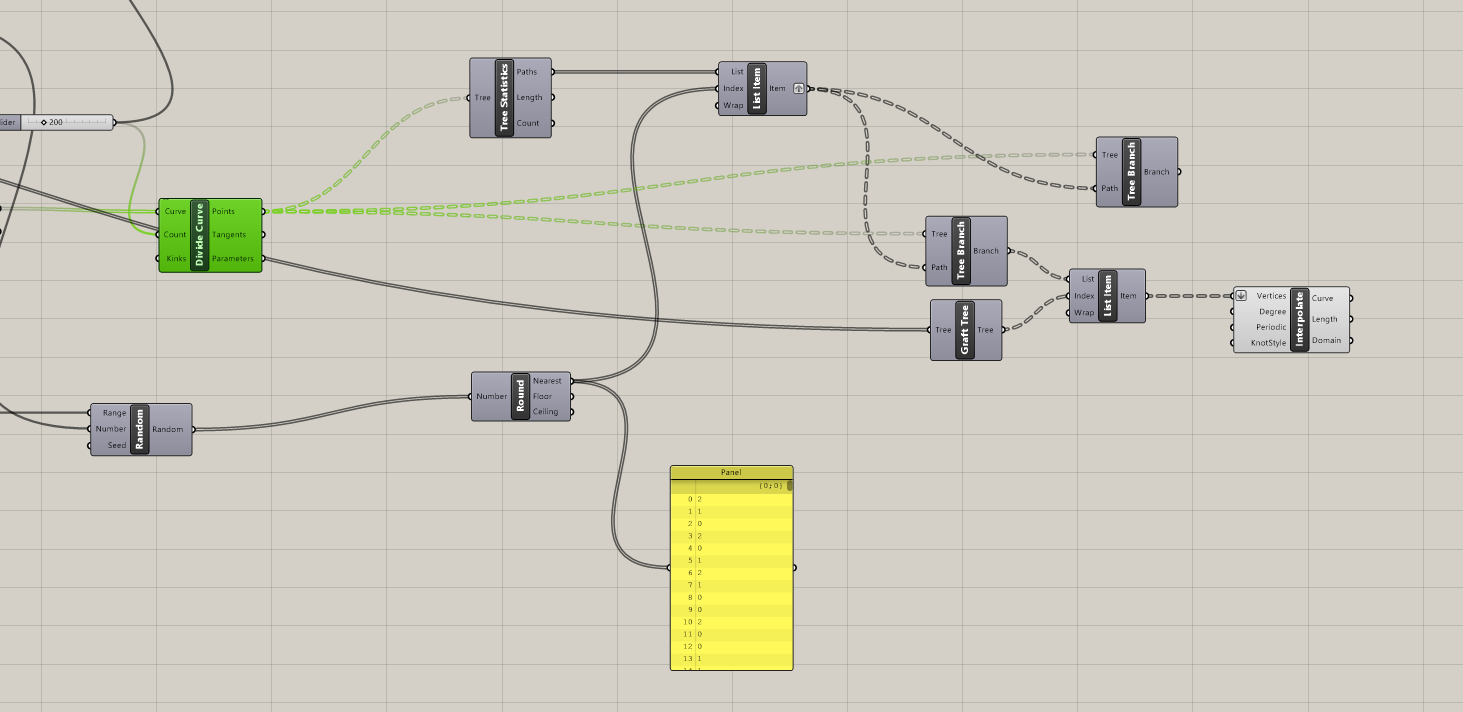Click the Count input of Divide Curve
Viewport: 1463px width, 712px height.
pos(175,235)
